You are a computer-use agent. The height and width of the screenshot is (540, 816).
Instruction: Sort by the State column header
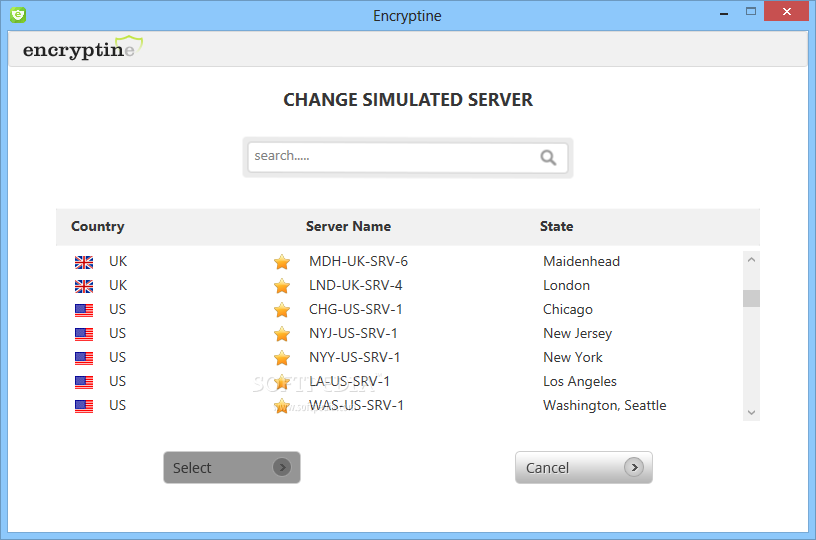point(556,226)
